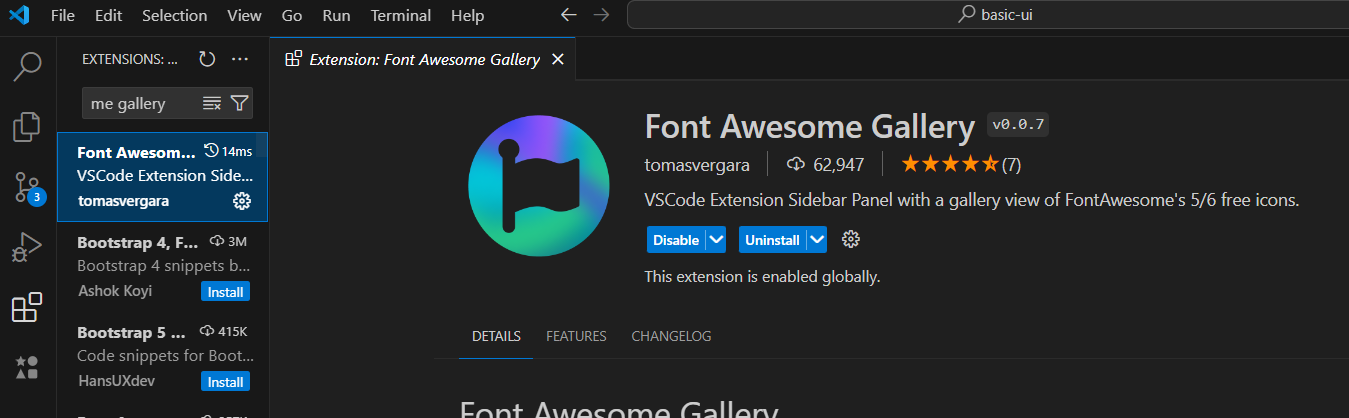Open the View menu
Image resolution: width=1349 pixels, height=418 pixels.
coord(244,15)
